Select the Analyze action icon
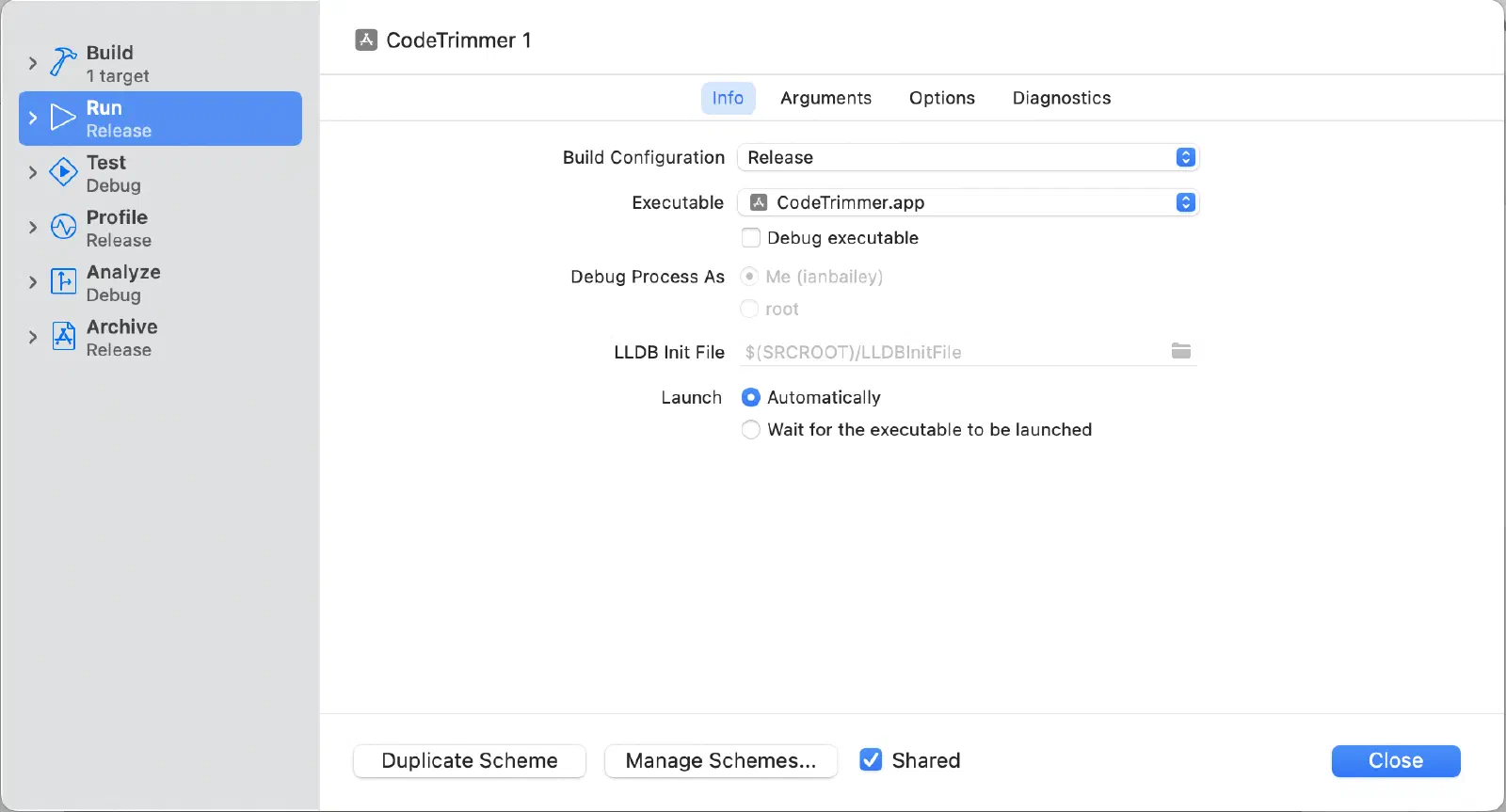The image size is (1506, 812). pyautogui.click(x=63, y=281)
